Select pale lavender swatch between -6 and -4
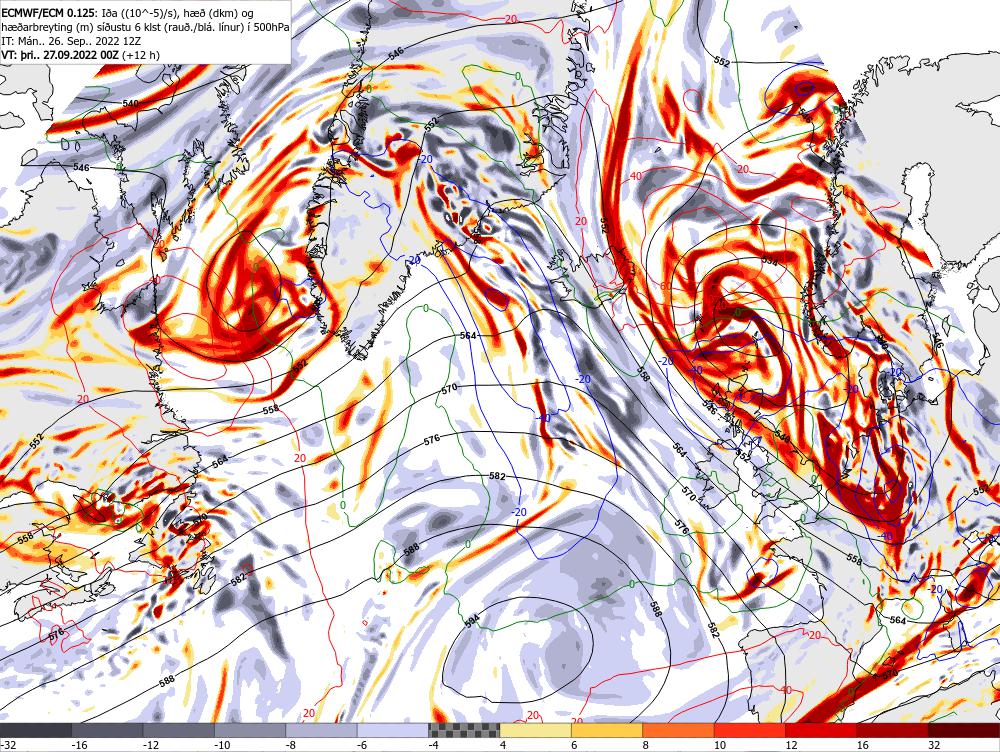 pos(393,730)
